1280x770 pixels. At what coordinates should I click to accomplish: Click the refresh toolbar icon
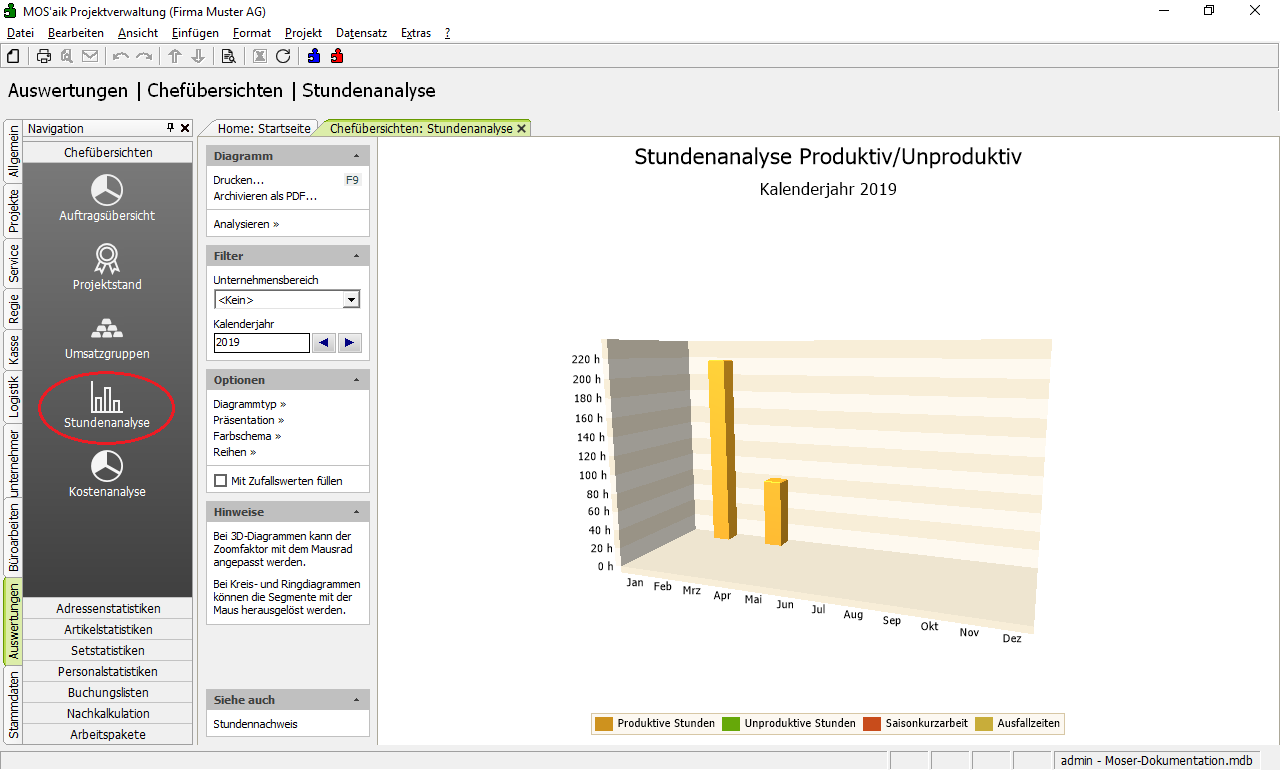[283, 56]
